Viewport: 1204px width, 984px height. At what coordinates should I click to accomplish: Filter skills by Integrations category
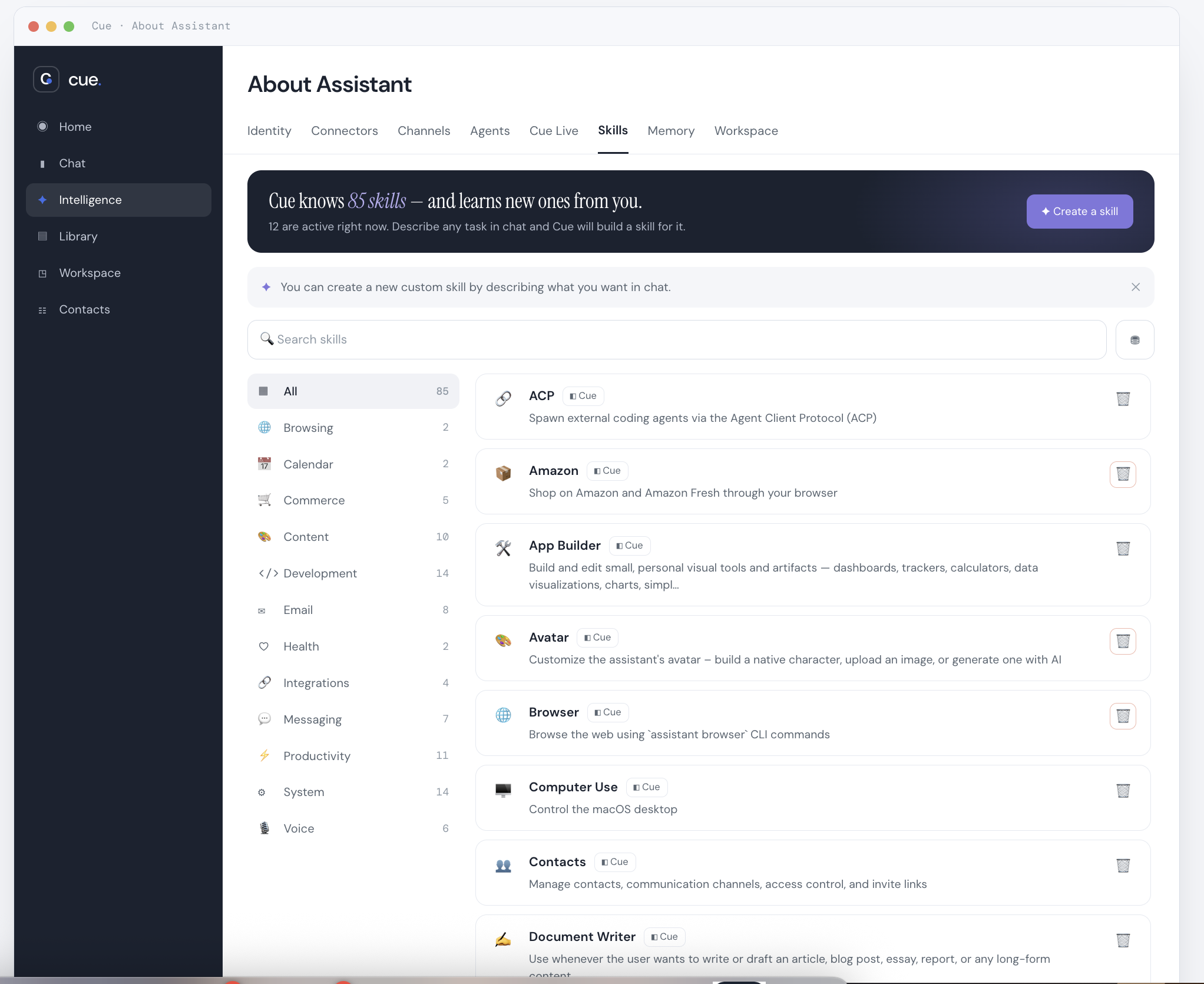[x=353, y=683]
